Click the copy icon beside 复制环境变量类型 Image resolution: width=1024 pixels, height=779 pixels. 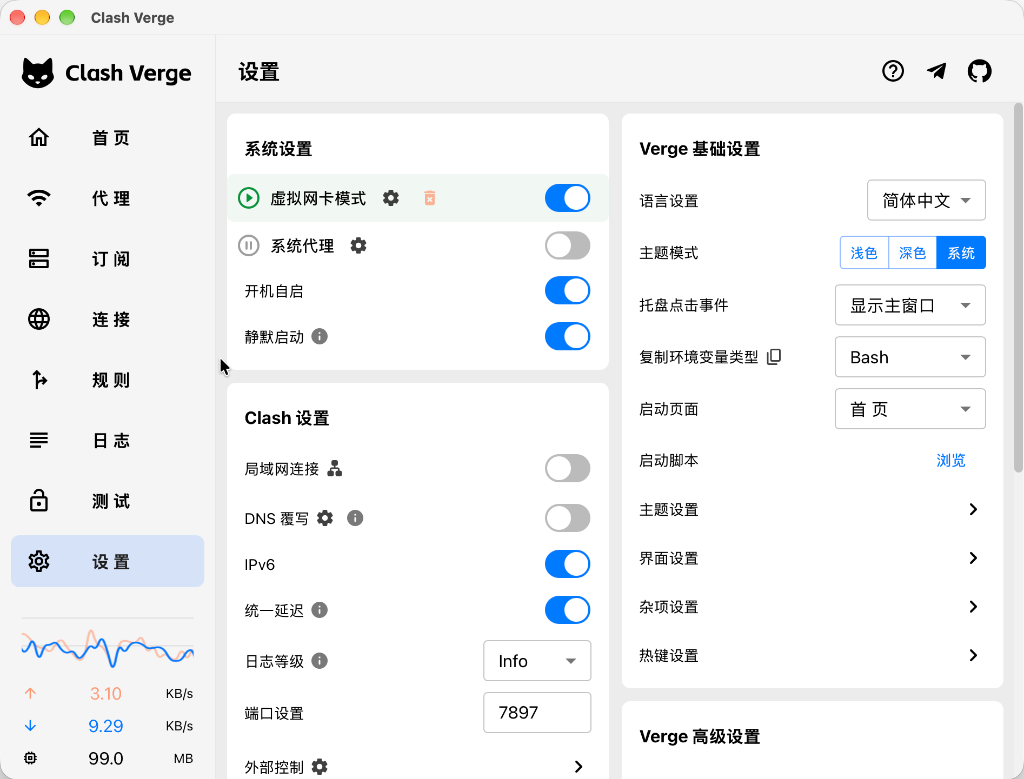[x=774, y=357]
